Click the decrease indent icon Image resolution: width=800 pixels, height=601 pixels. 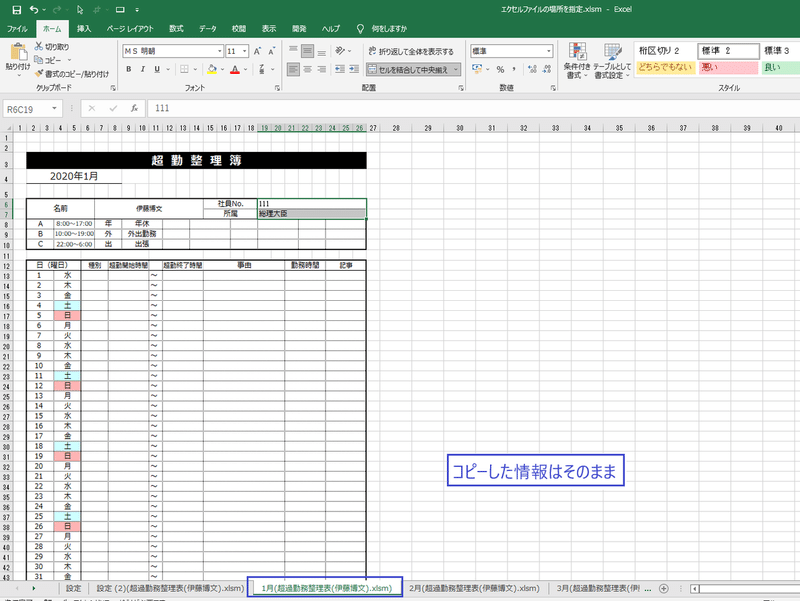tap(340, 69)
